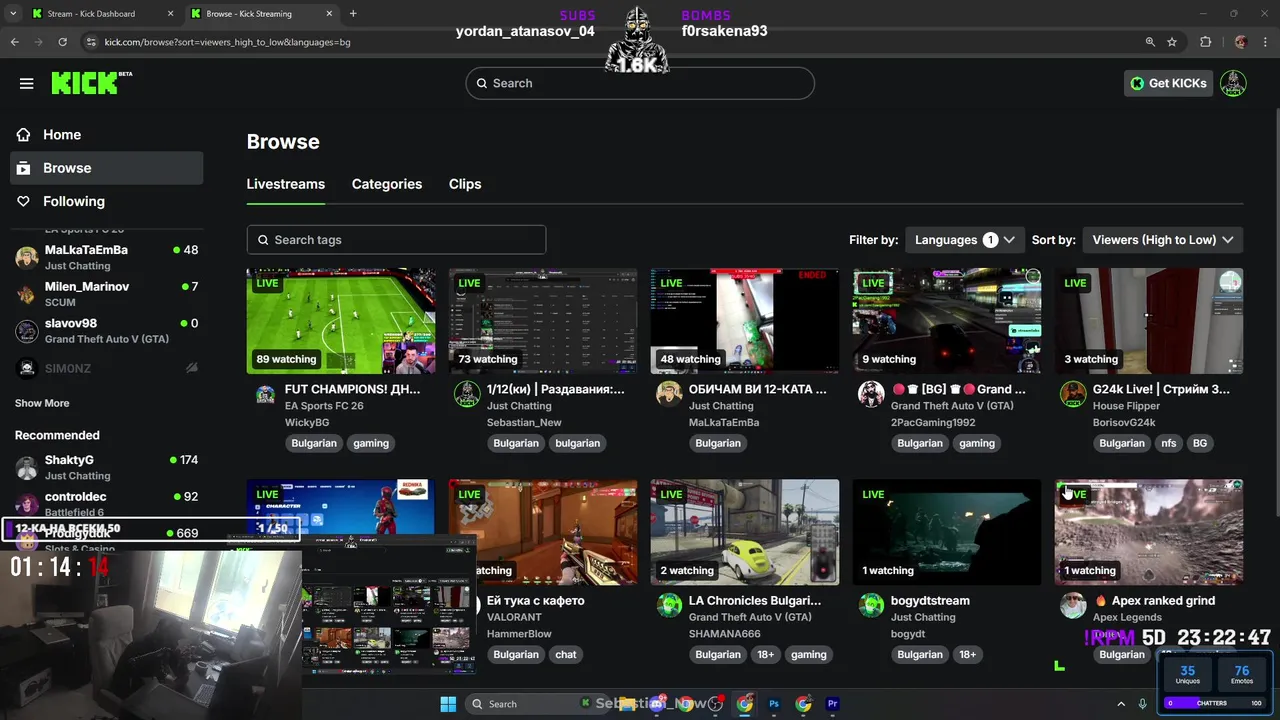Open a new browser tab
Image resolution: width=1280 pixels, height=720 pixels.
(353, 14)
